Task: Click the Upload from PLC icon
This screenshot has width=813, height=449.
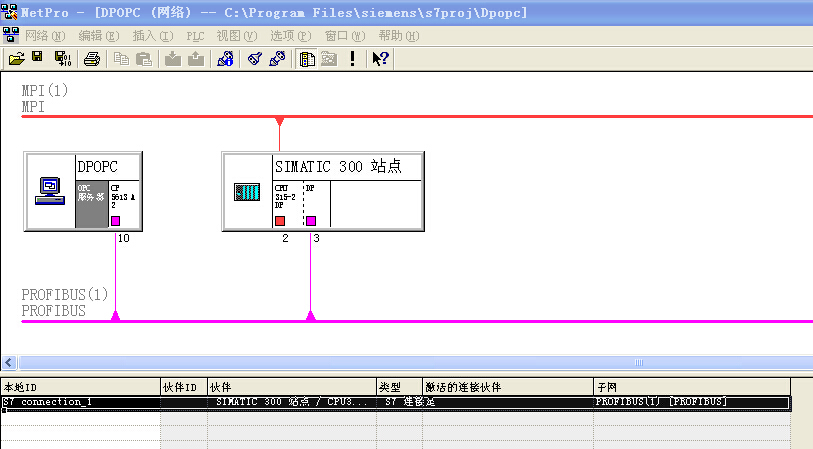Action: [195, 59]
